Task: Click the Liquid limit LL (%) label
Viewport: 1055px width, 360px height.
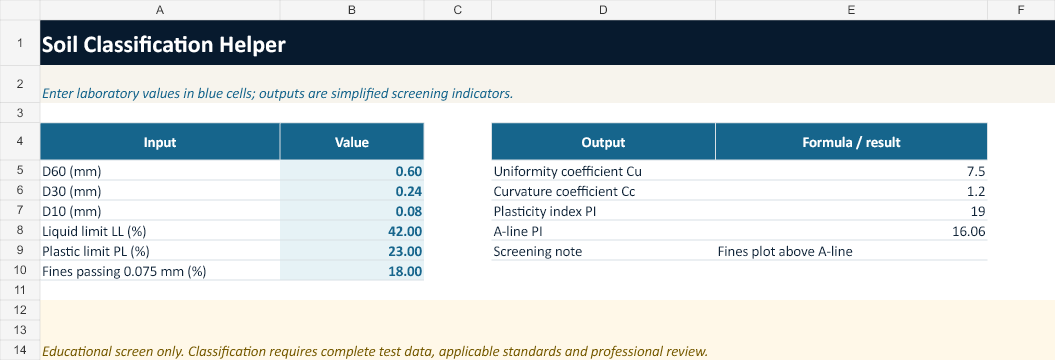Action: tap(94, 231)
